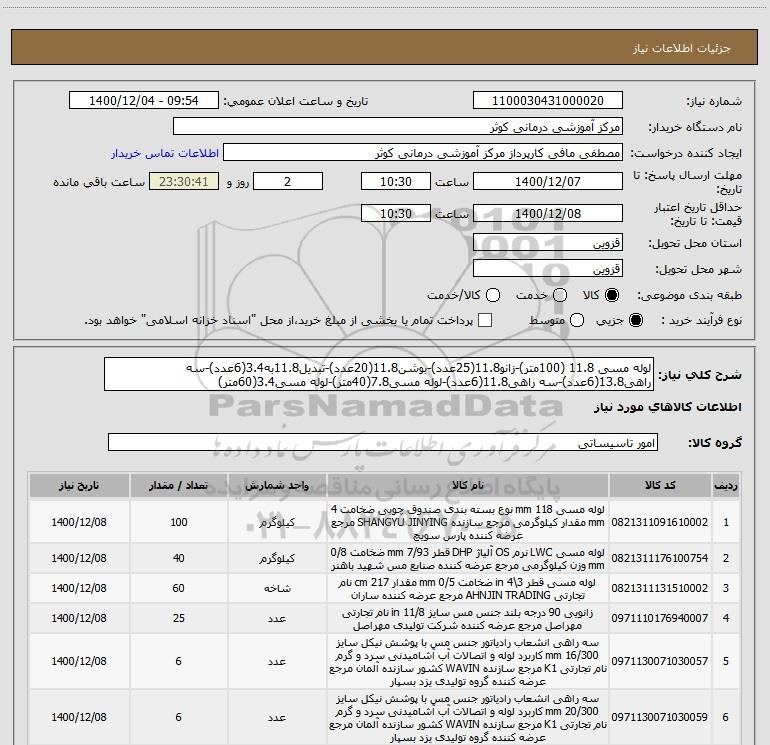Click the کد کالا column header
770x745 pixels.
point(660,486)
